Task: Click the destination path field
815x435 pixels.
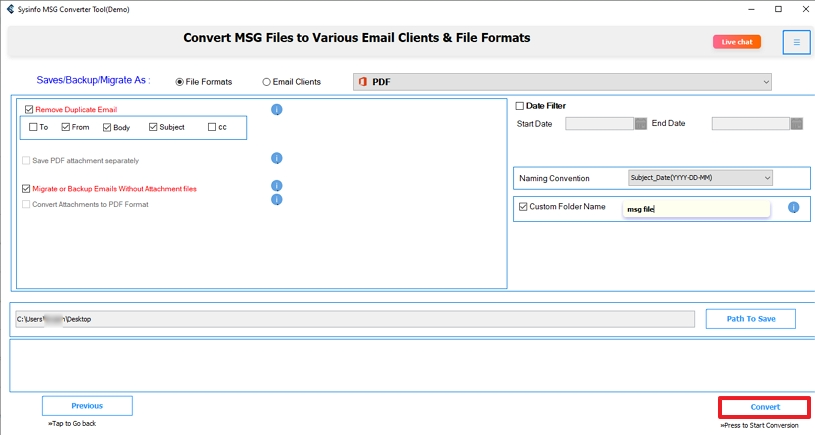Action: 355,319
